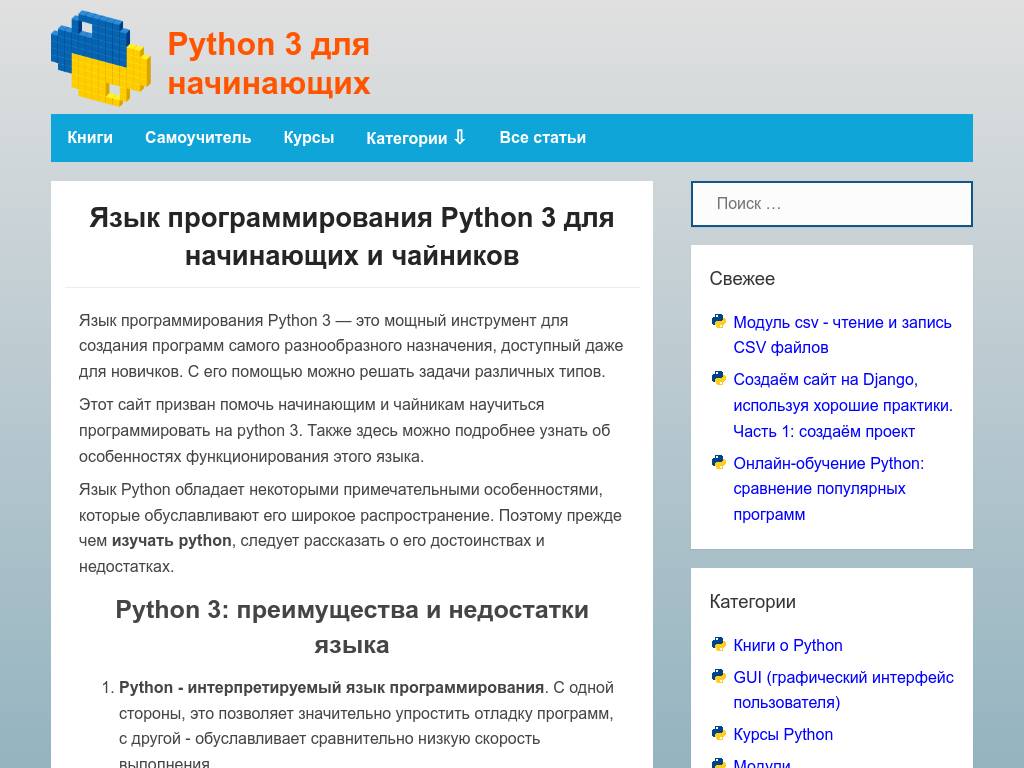Open the Курсы navigation item
This screenshot has height=768, width=1024.
(308, 137)
